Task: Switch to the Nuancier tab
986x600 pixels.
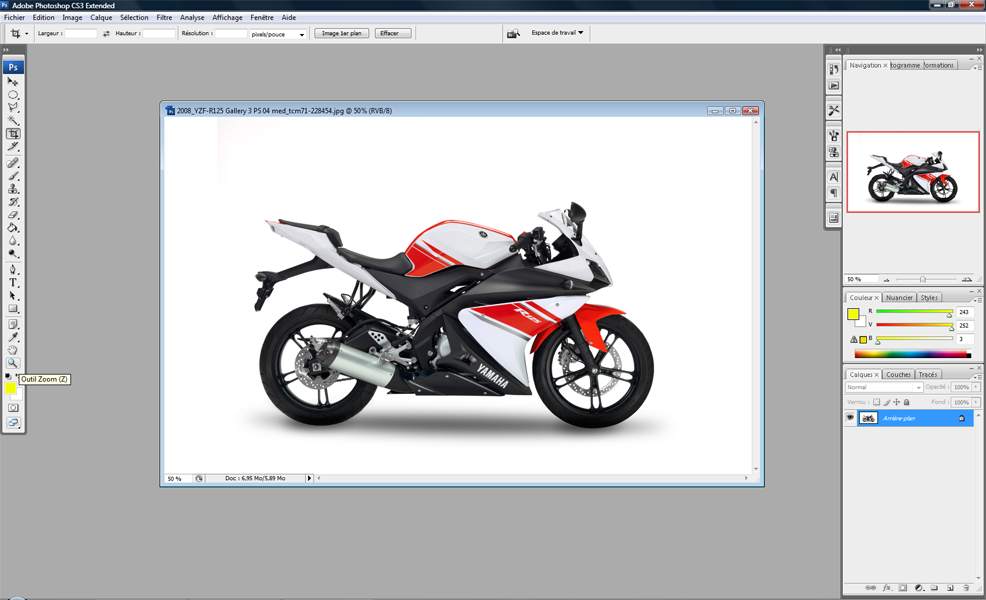Action: point(899,297)
